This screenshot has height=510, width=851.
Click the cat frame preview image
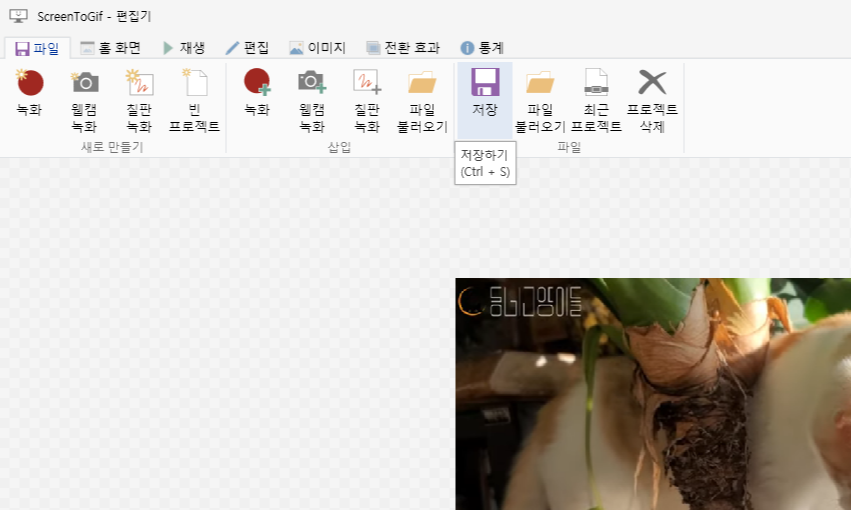(653, 394)
